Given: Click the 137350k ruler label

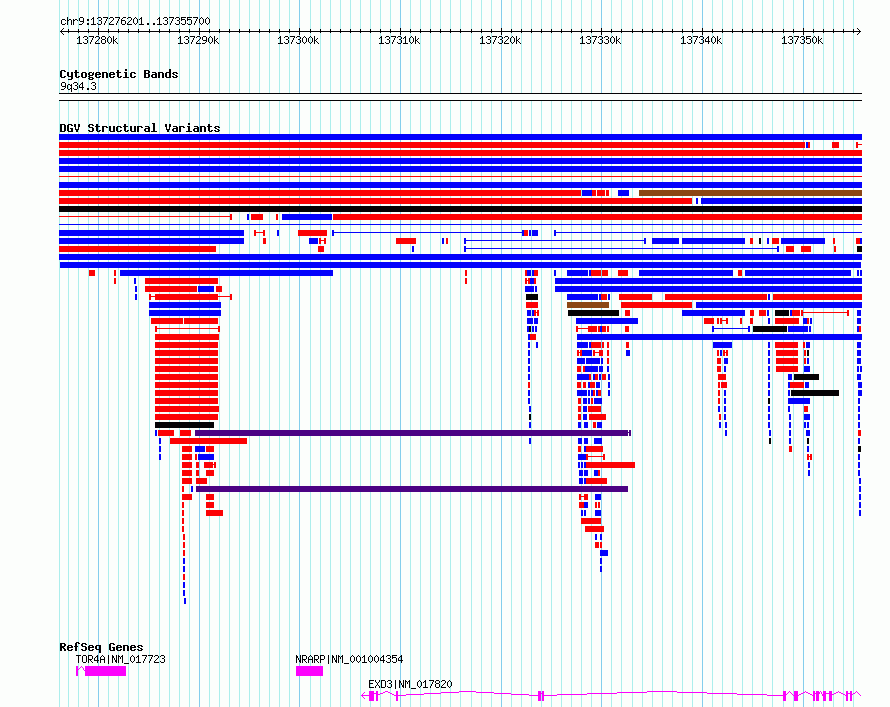Looking at the screenshot, I should [x=802, y=40].
